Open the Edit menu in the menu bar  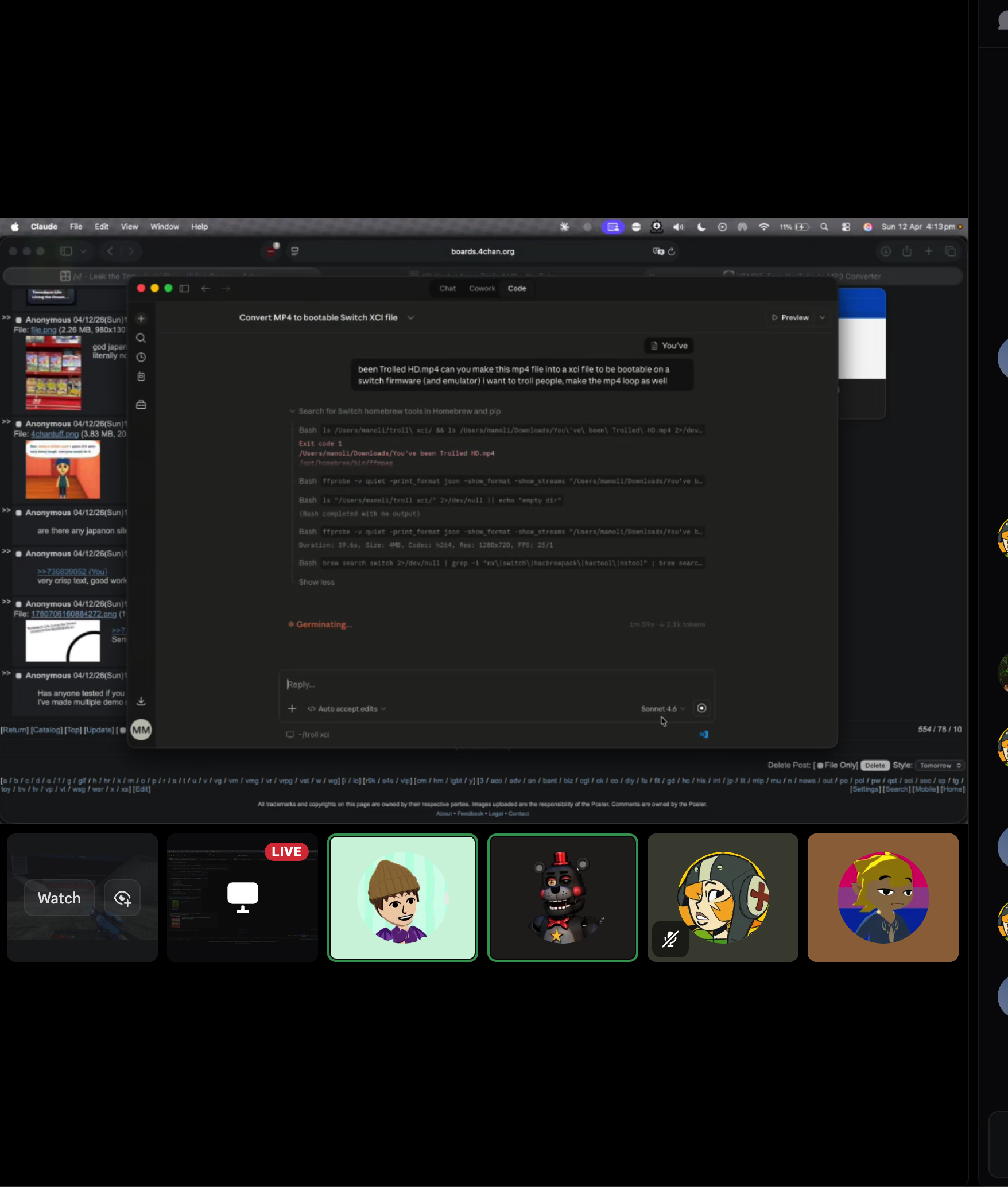[x=102, y=227]
